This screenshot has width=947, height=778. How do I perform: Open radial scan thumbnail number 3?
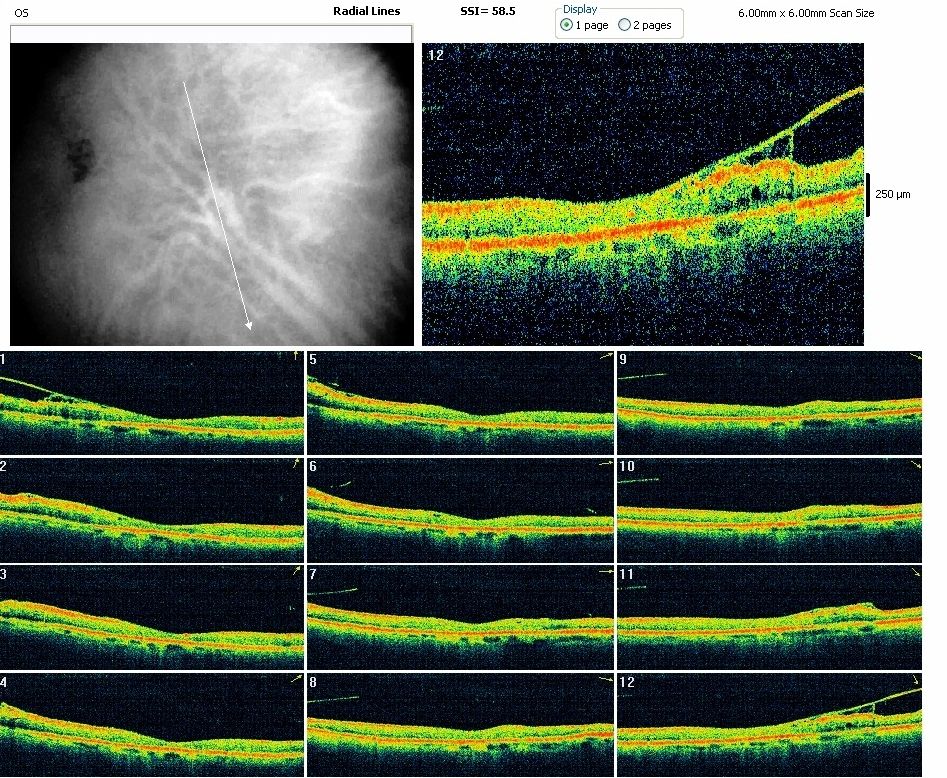point(152,617)
